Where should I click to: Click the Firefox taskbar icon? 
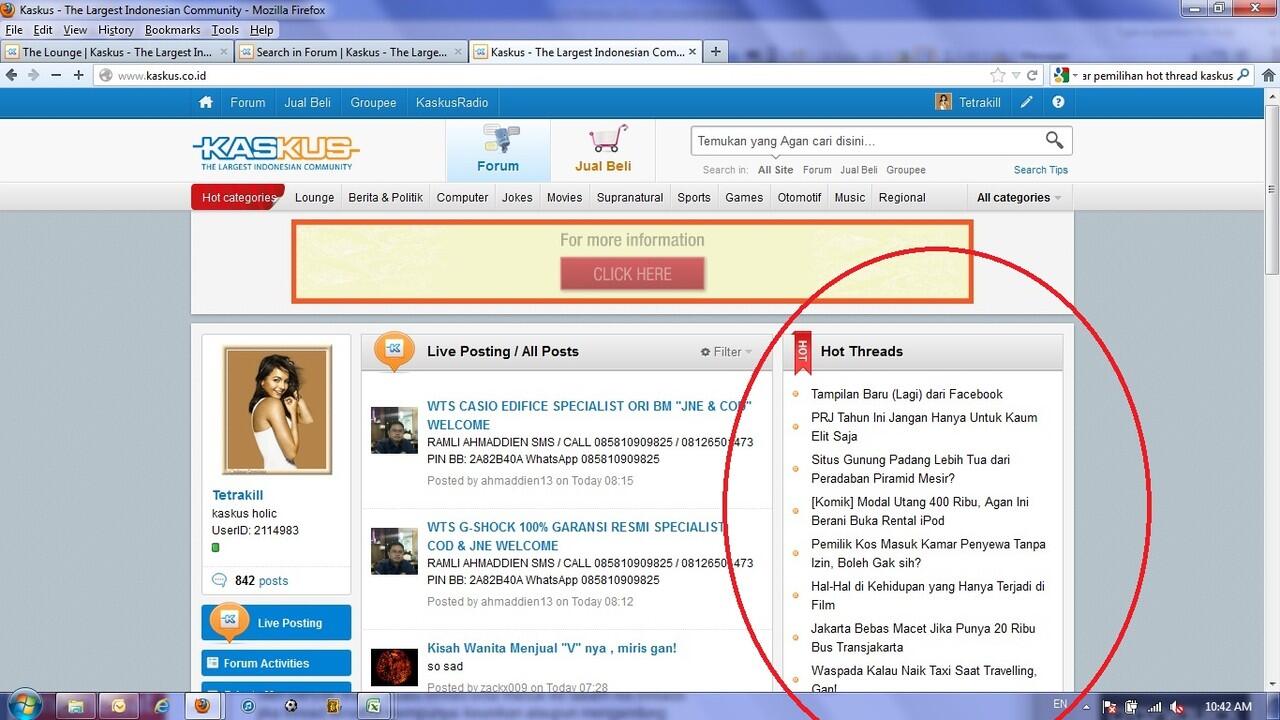(203, 705)
